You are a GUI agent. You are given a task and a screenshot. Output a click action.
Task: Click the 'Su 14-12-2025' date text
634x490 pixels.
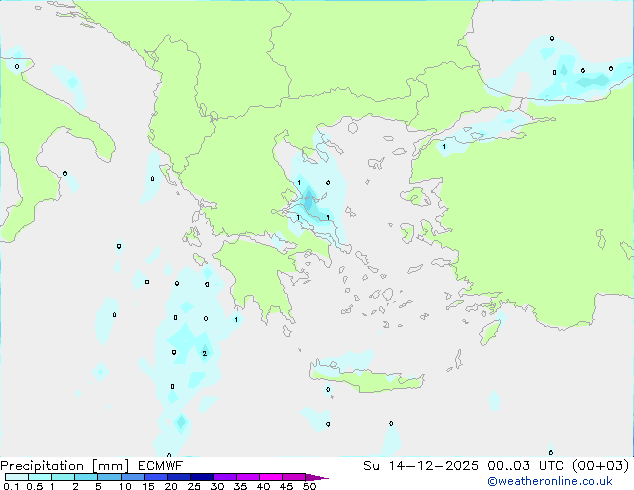[421, 466]
